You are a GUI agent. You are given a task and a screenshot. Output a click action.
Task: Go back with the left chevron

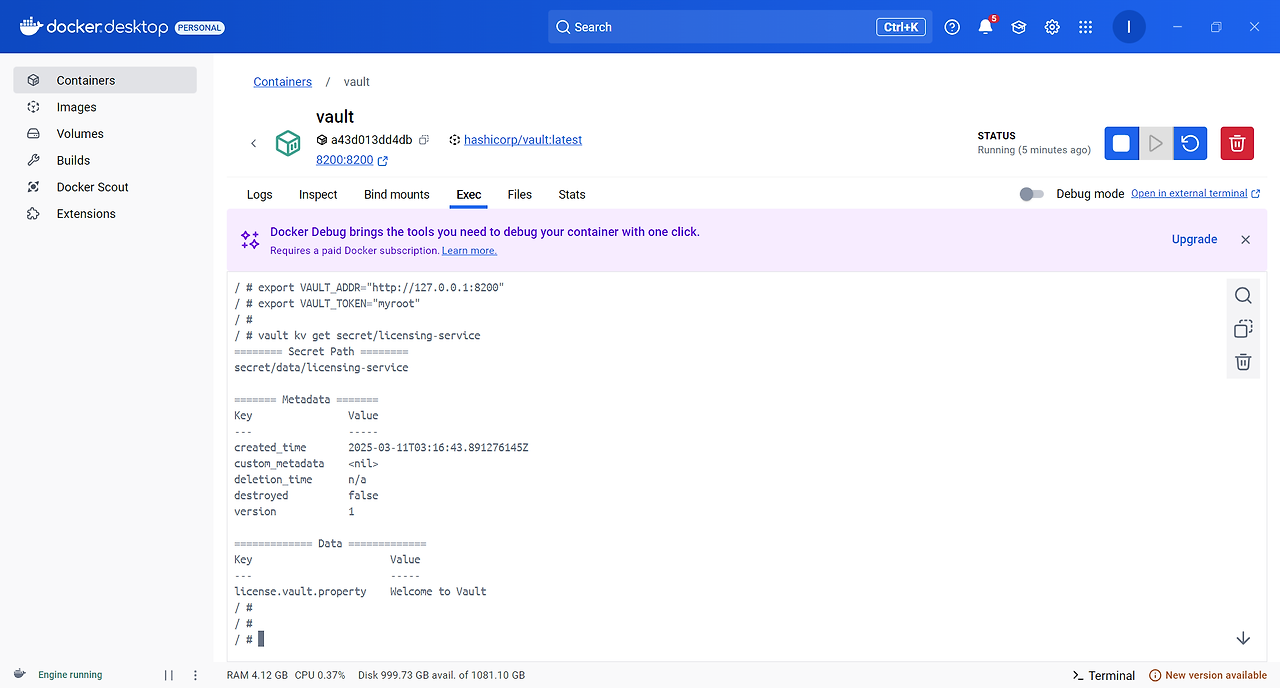(x=254, y=143)
